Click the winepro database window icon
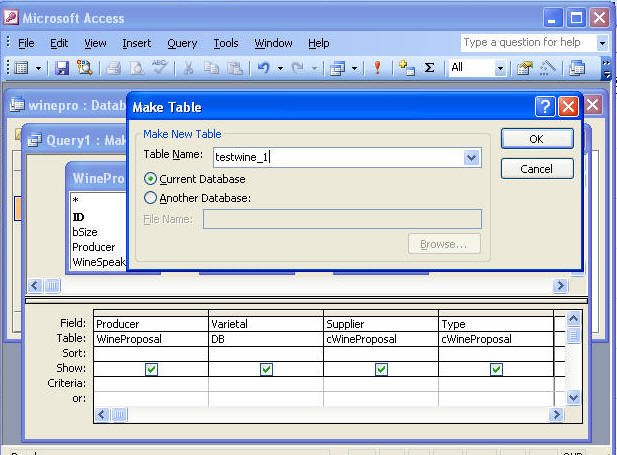This screenshot has width=617, height=455. coord(17,105)
